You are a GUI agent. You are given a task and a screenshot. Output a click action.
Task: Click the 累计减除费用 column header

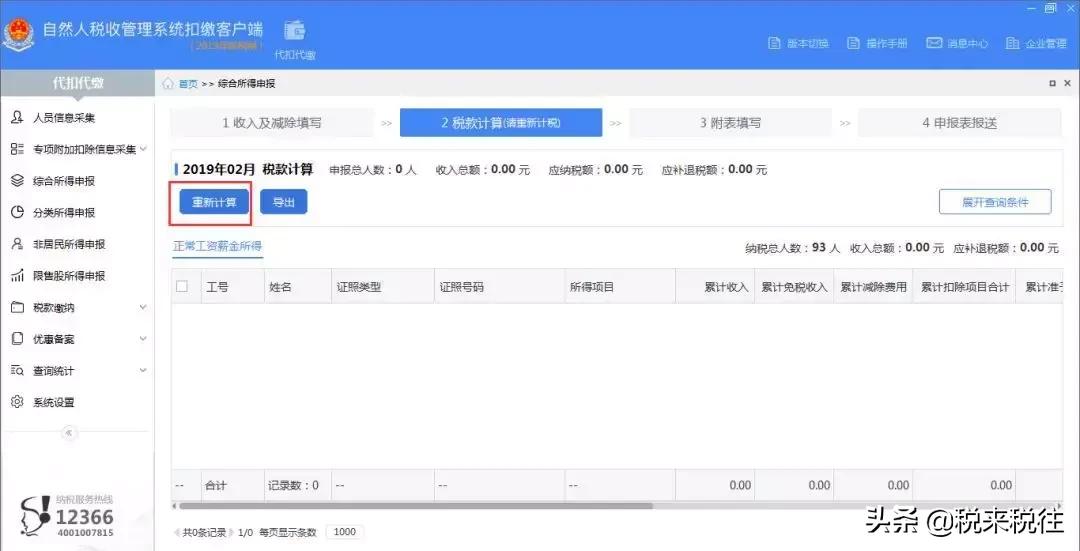873,287
